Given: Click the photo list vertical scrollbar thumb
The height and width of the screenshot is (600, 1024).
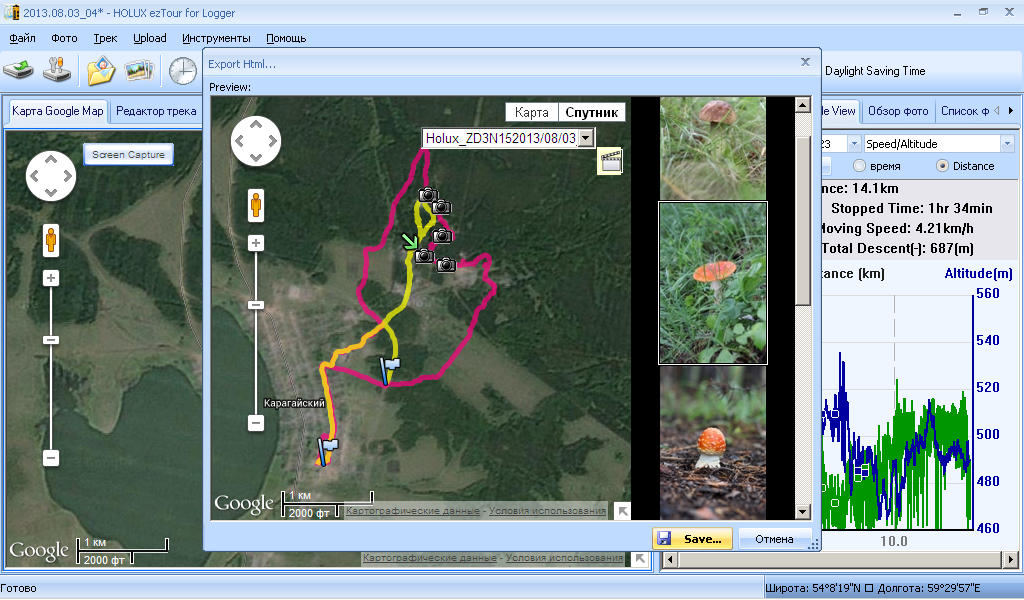Looking at the screenshot, I should coord(803,219).
